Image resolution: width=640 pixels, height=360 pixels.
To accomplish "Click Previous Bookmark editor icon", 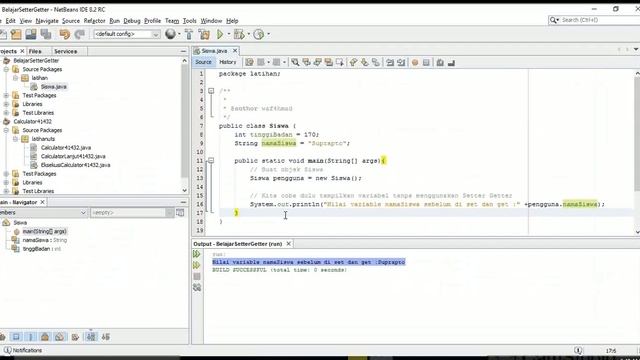I will click(x=353, y=62).
